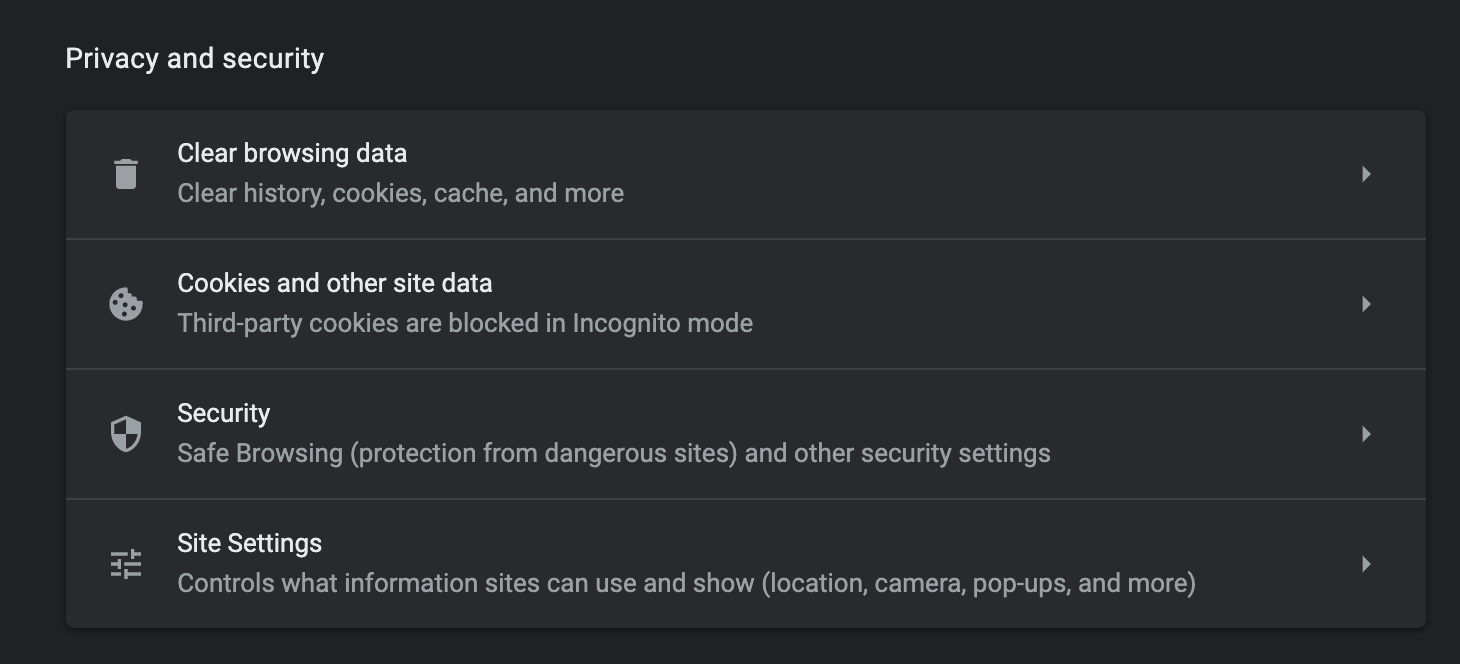Expand Site Settings with its arrow
1460x664 pixels.
tap(1366, 564)
